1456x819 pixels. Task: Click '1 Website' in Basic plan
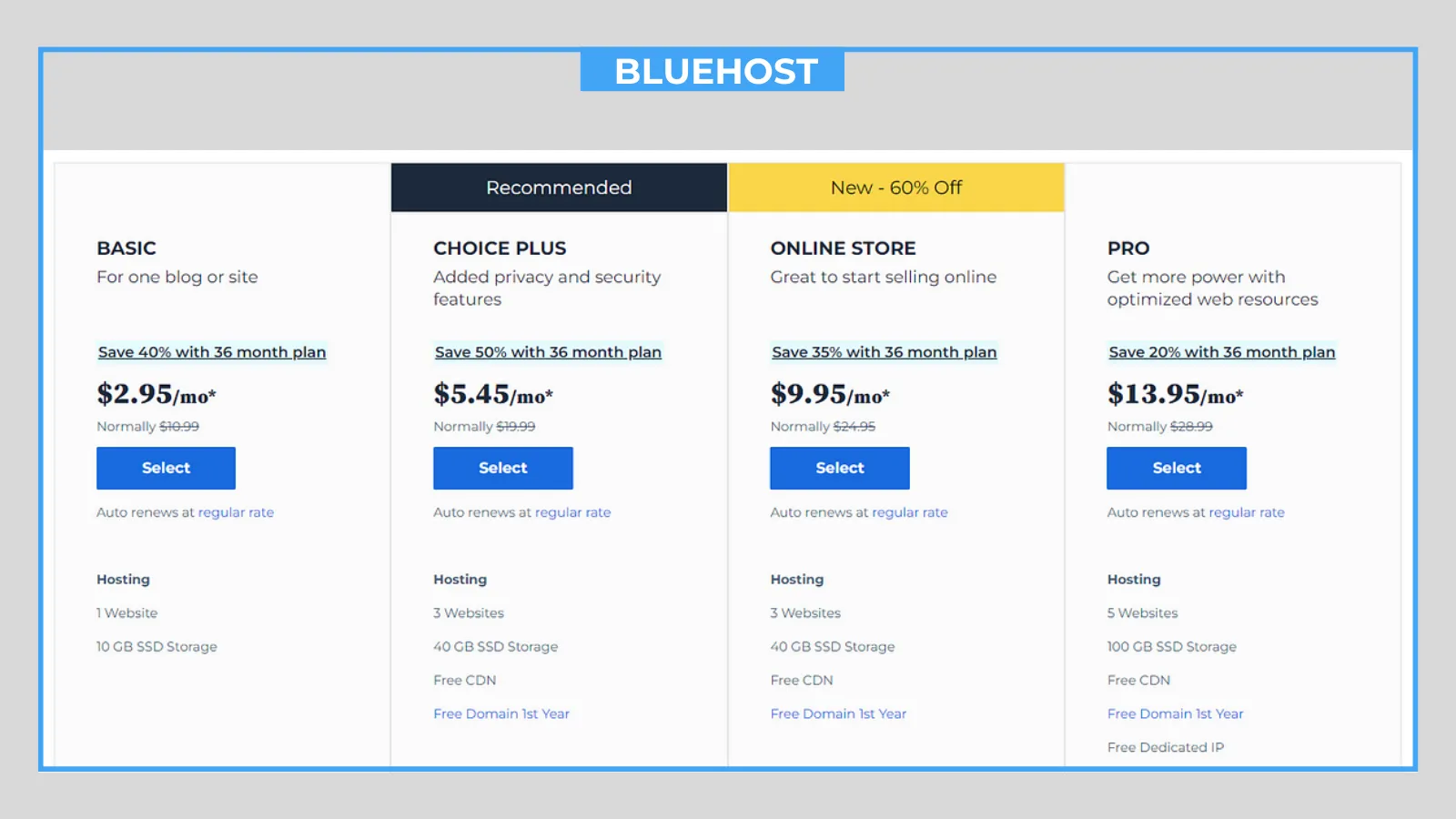[x=127, y=613]
